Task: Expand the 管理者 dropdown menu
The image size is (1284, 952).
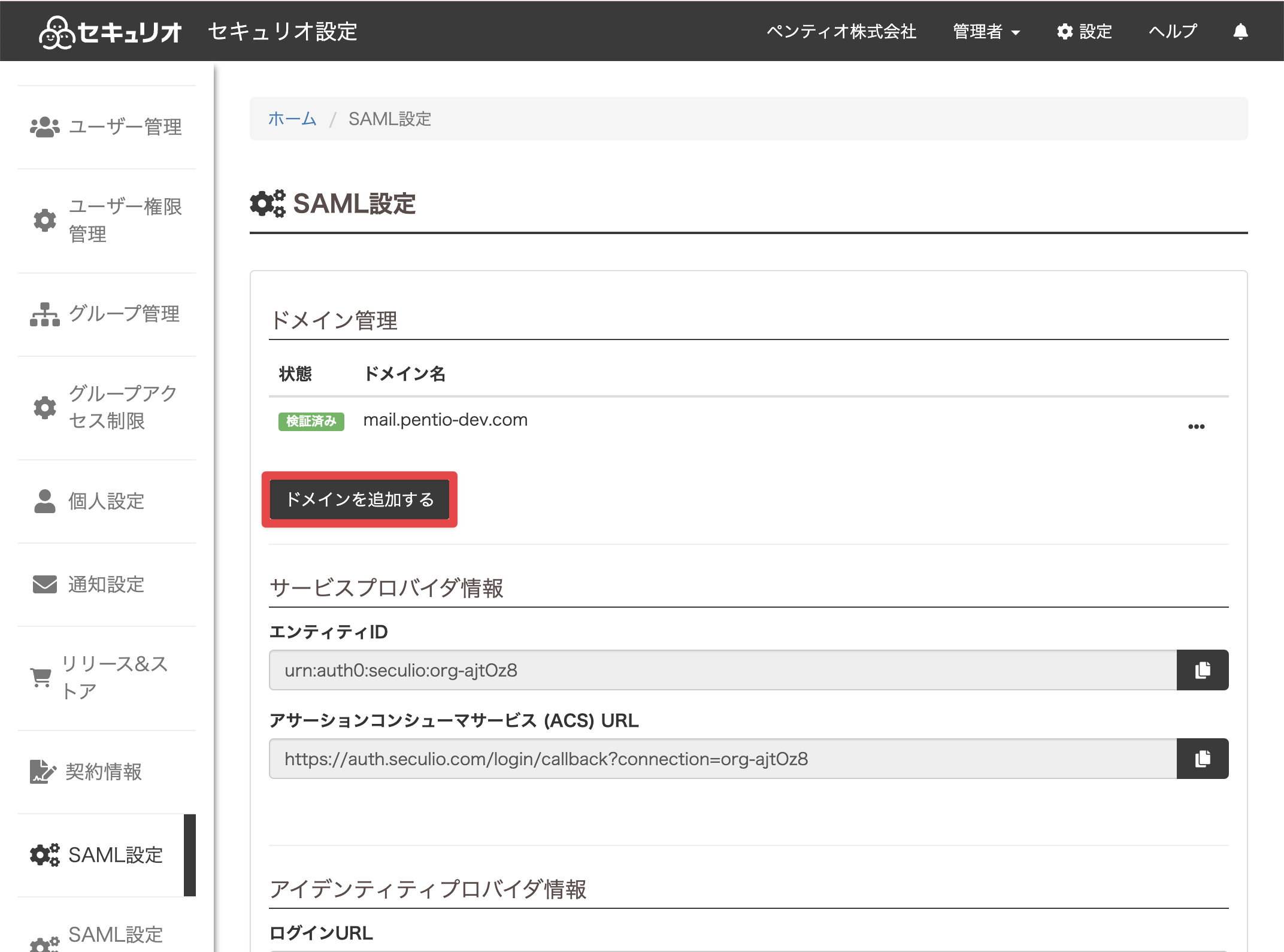Action: 986,31
